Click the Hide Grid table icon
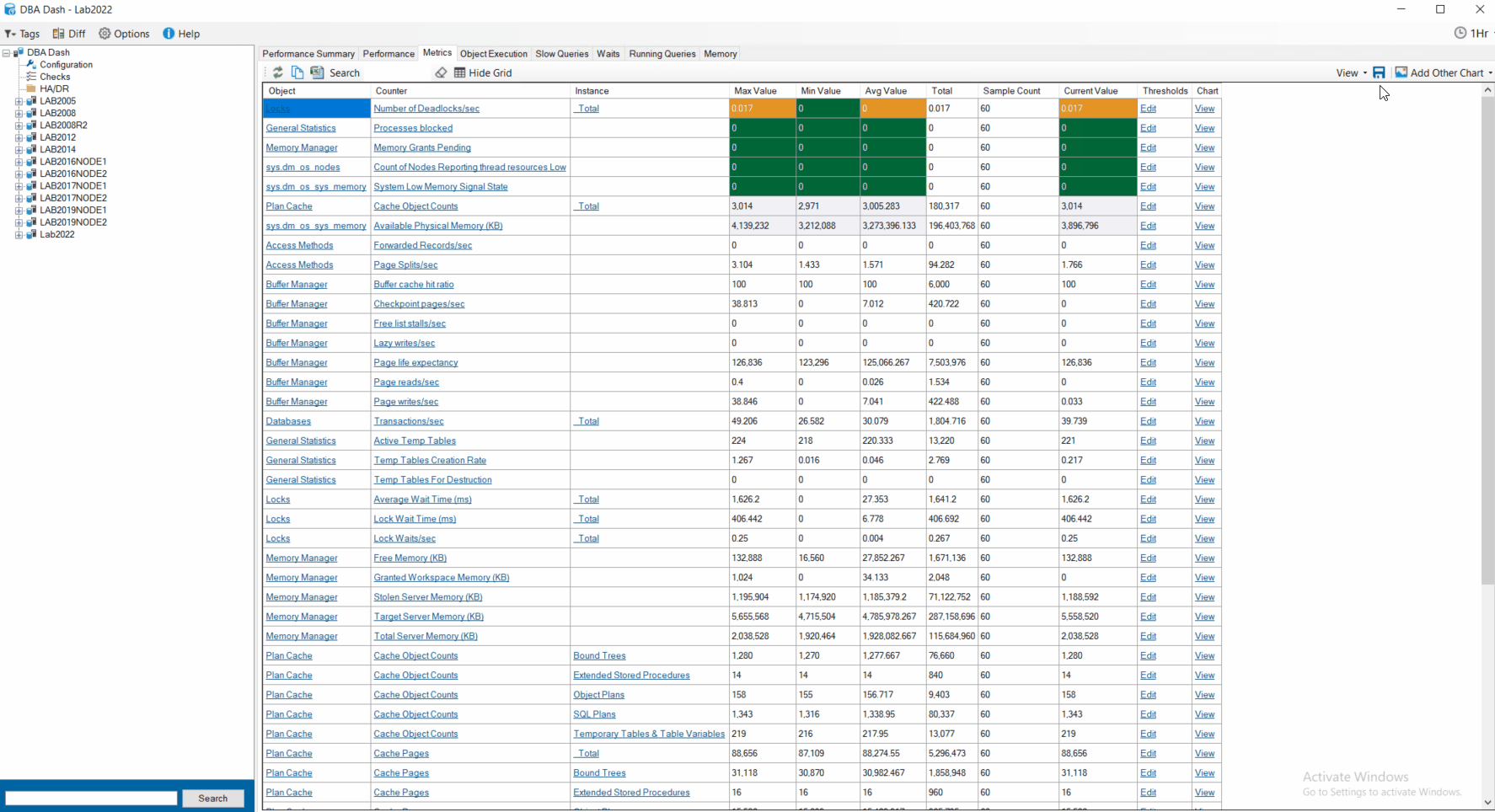The width and height of the screenshot is (1495, 812). (460, 72)
